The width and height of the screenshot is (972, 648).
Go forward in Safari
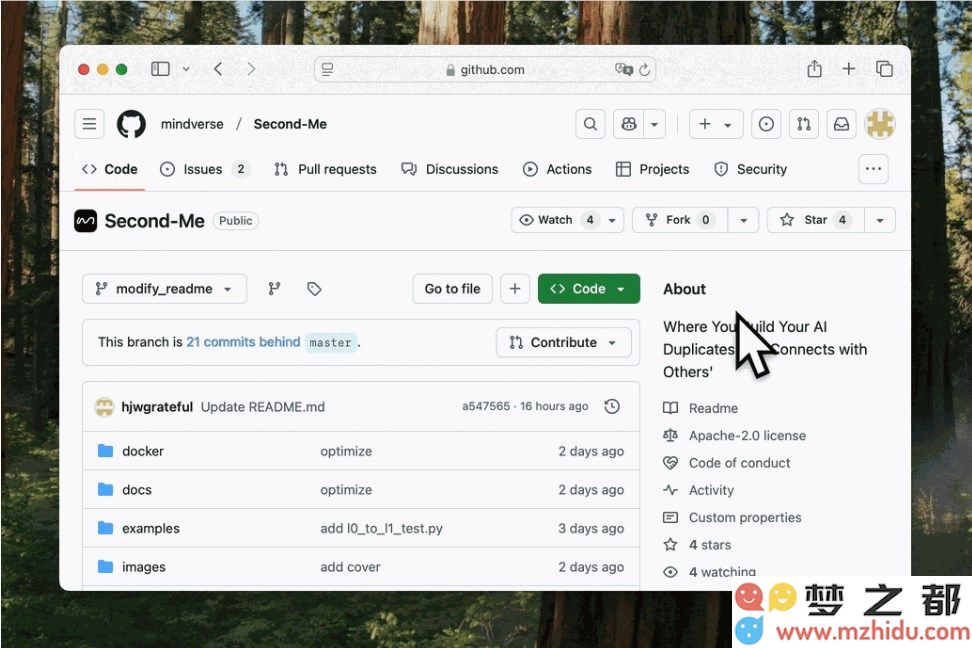[x=250, y=69]
